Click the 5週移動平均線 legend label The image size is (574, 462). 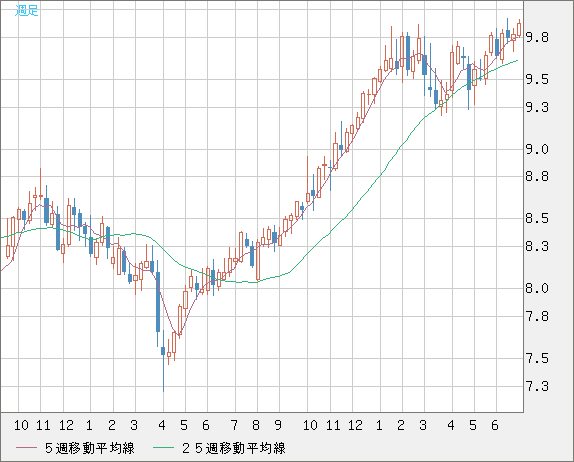pos(90,448)
